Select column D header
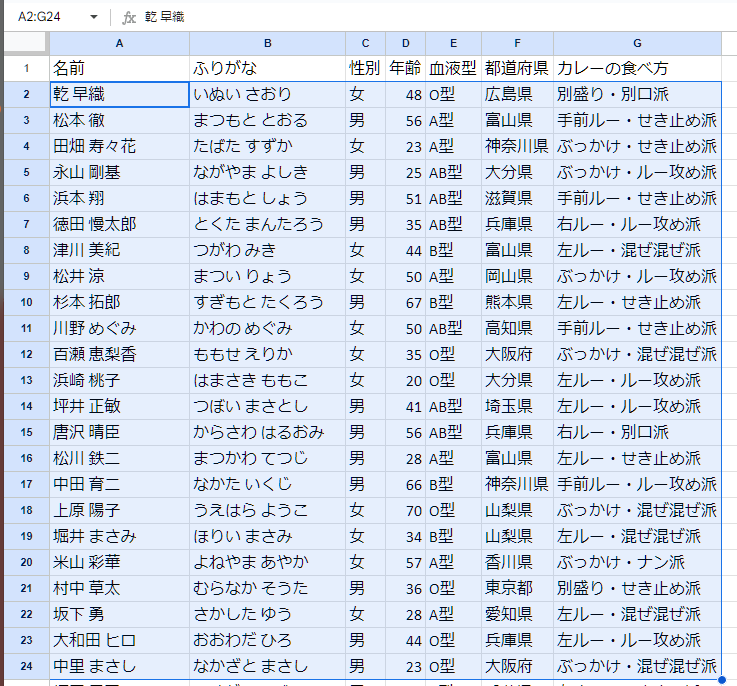 (405, 43)
